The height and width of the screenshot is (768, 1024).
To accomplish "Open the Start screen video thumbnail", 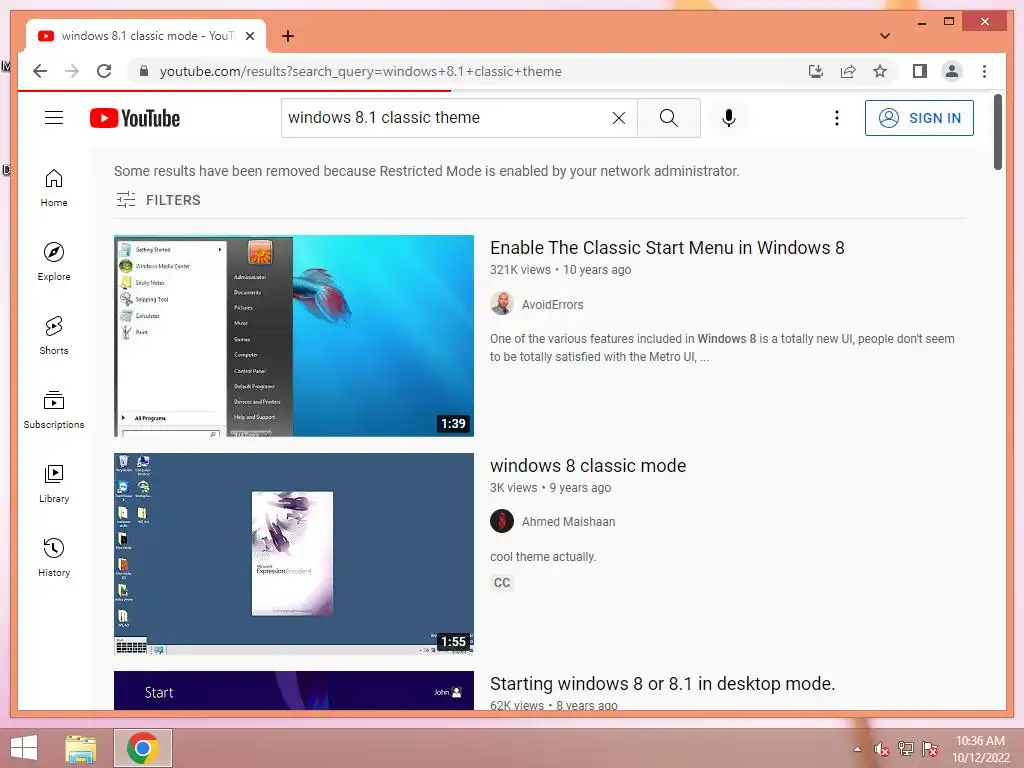I will point(294,690).
